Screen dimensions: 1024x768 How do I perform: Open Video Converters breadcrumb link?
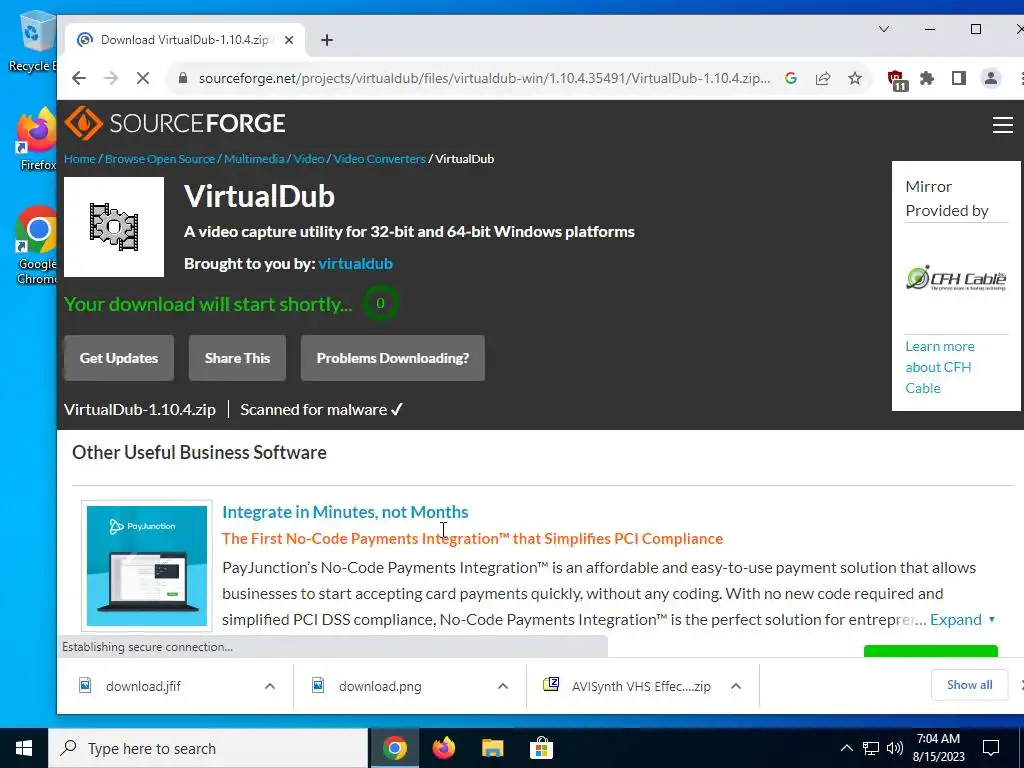click(x=379, y=159)
